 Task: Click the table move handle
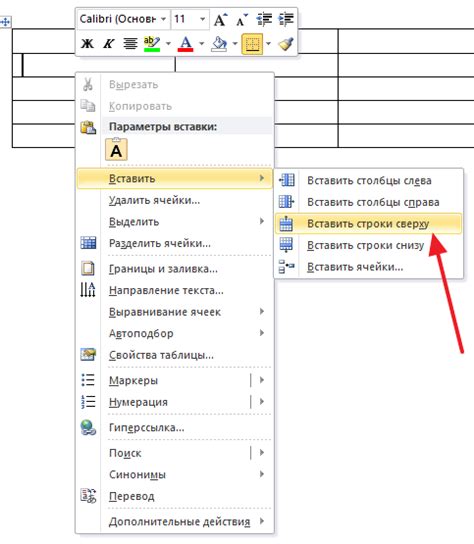pos(5,22)
